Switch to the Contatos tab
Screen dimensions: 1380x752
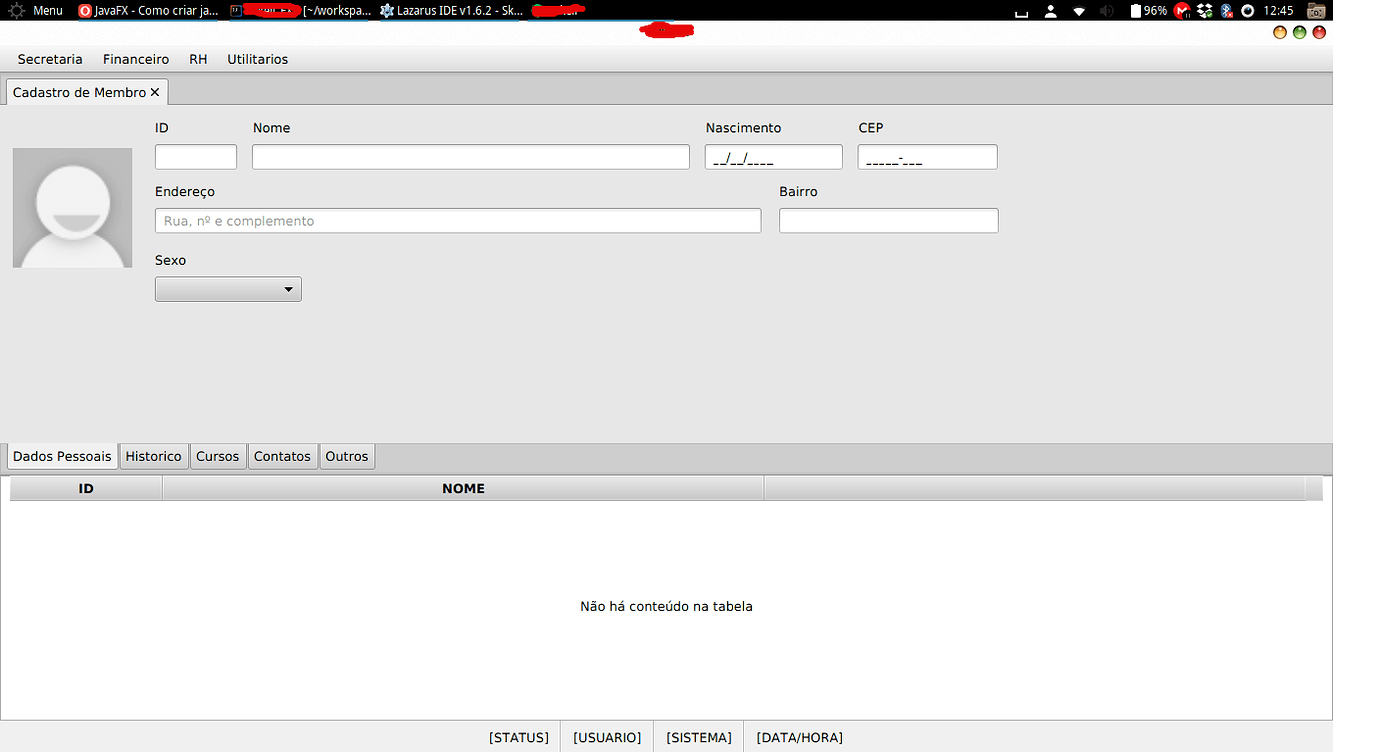pyautogui.click(x=282, y=456)
